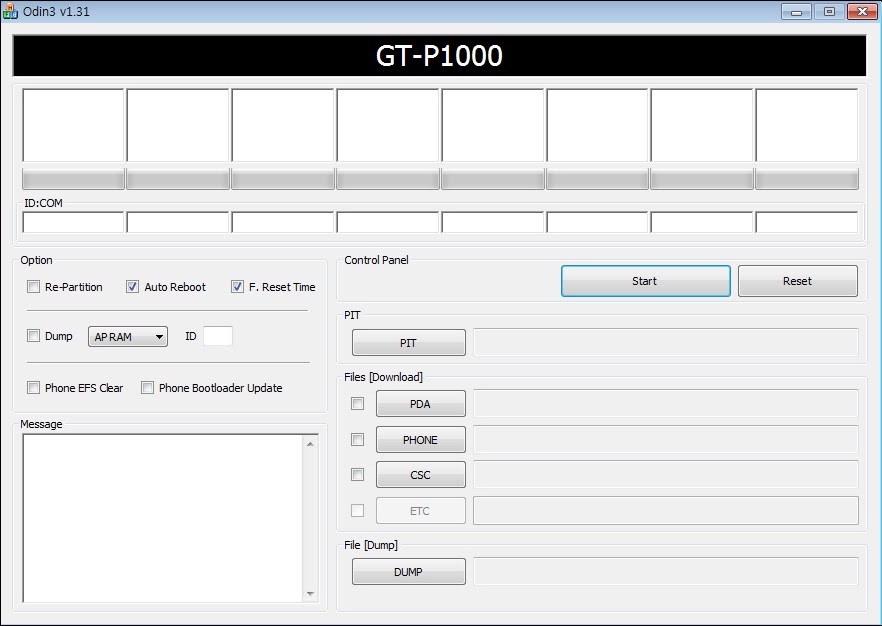Click the GT-P1000 model banner
This screenshot has width=882, height=626.
pyautogui.click(x=439, y=56)
